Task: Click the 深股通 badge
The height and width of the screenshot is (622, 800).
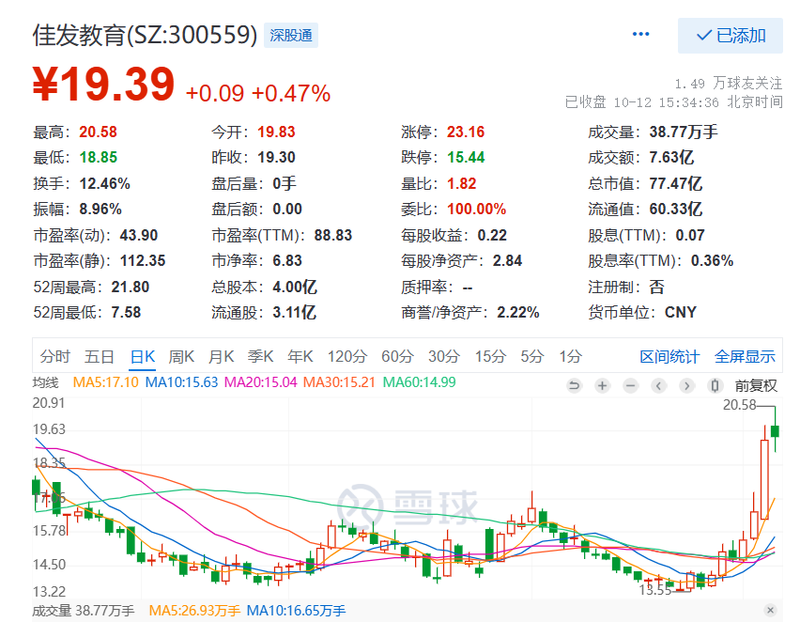Action: click(291, 35)
